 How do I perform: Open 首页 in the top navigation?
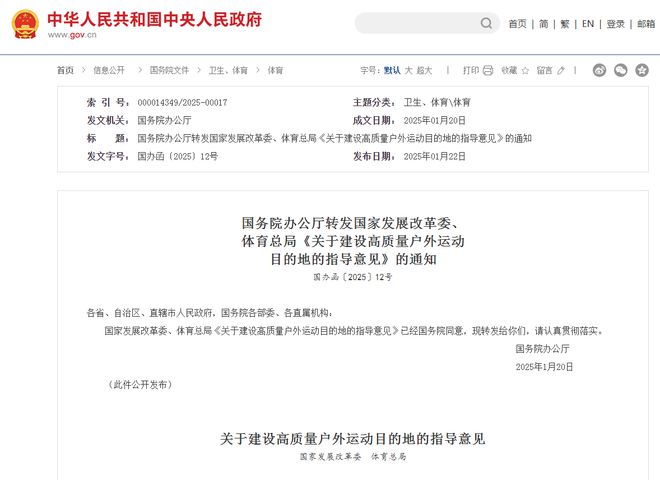click(517, 24)
